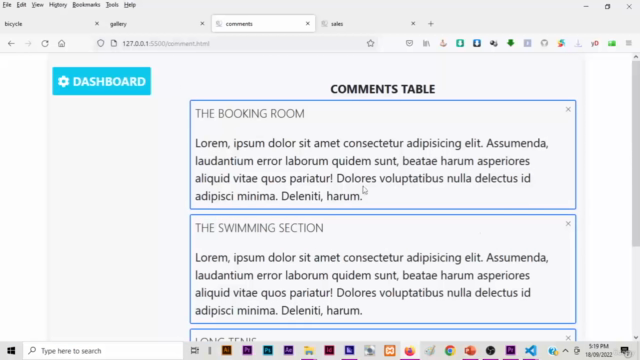Open the Library icon in toolbar

tap(426, 43)
